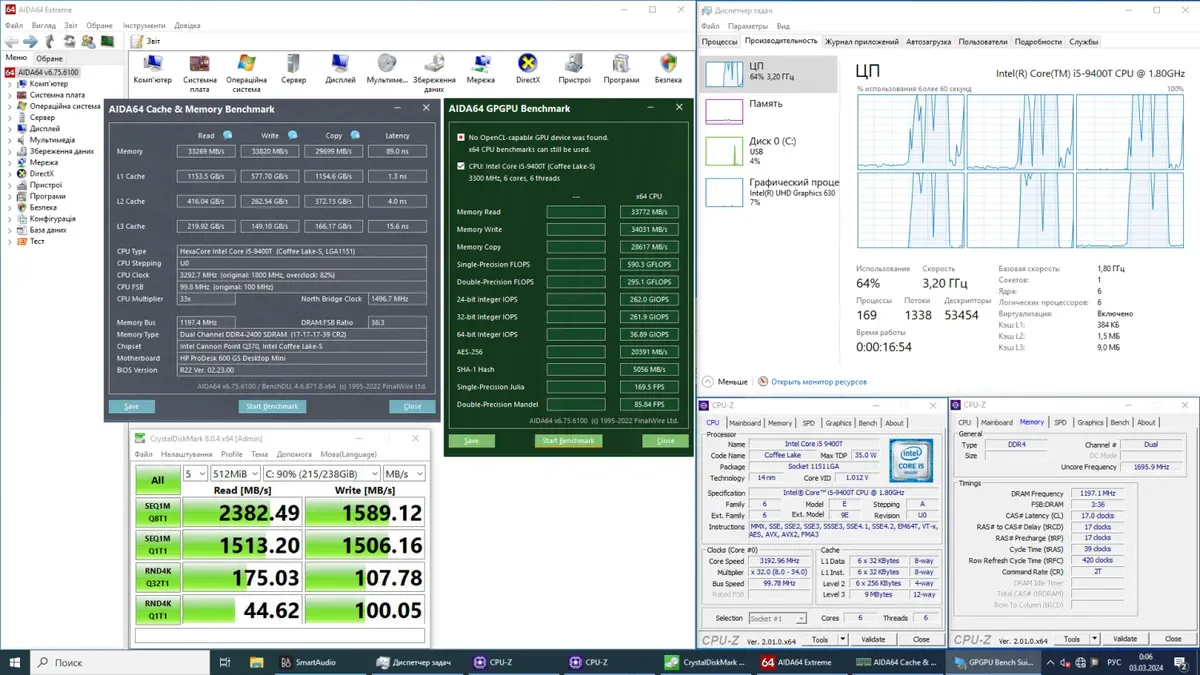Toggle the No OpenCL-capable GPU device checkbox

pyautogui.click(x=460, y=137)
